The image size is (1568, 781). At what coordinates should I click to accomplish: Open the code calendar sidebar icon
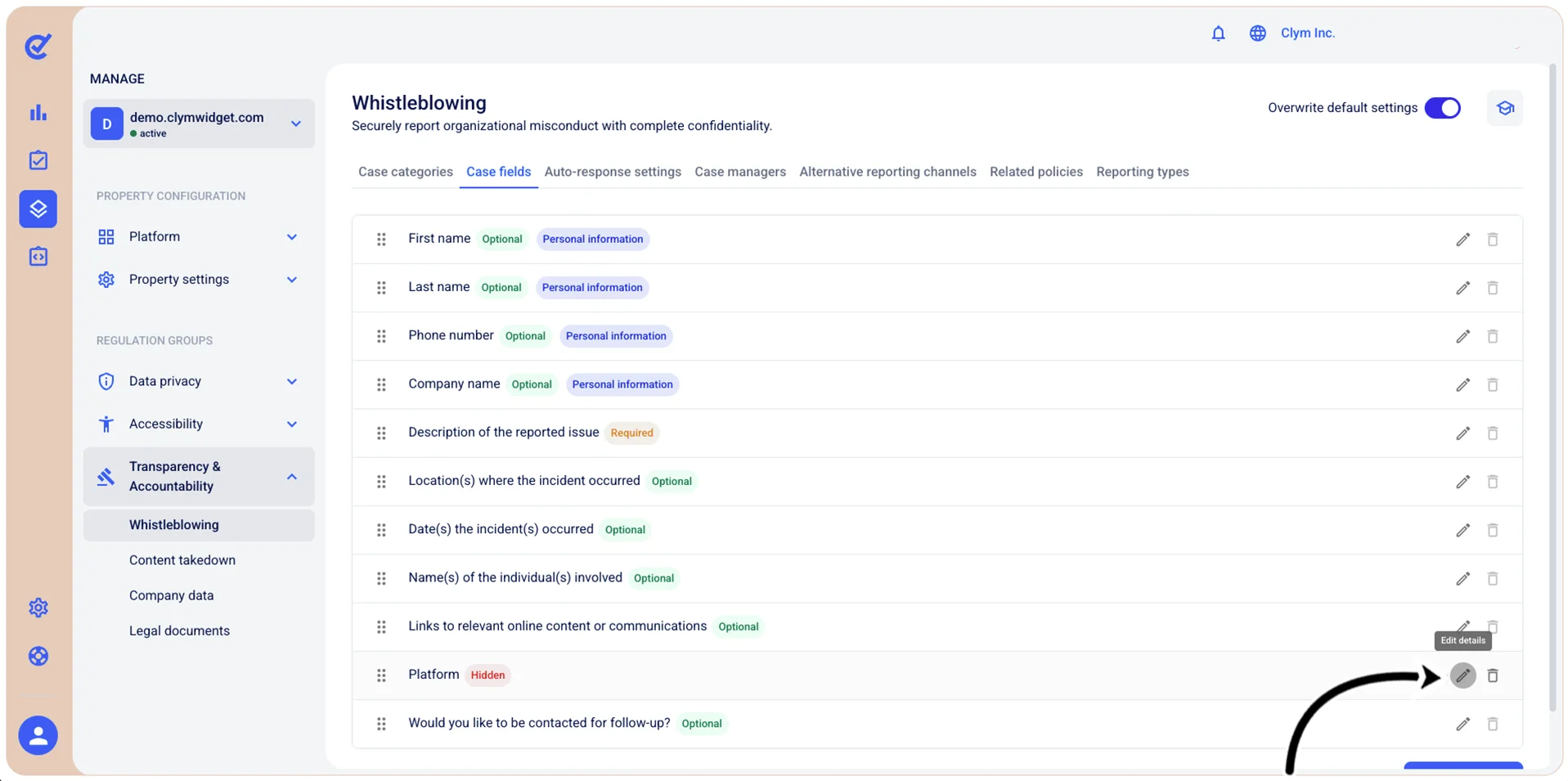pyautogui.click(x=38, y=257)
